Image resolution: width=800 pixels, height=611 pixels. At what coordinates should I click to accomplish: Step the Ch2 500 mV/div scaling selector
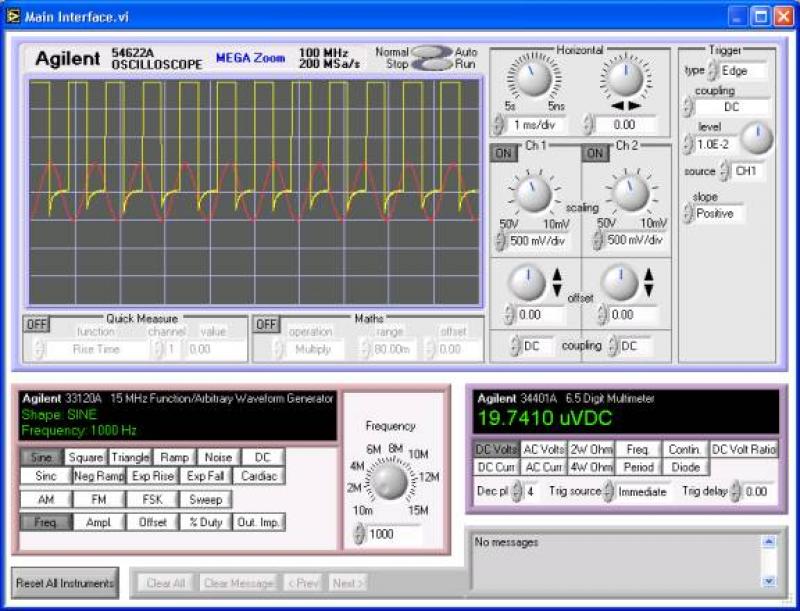597,240
